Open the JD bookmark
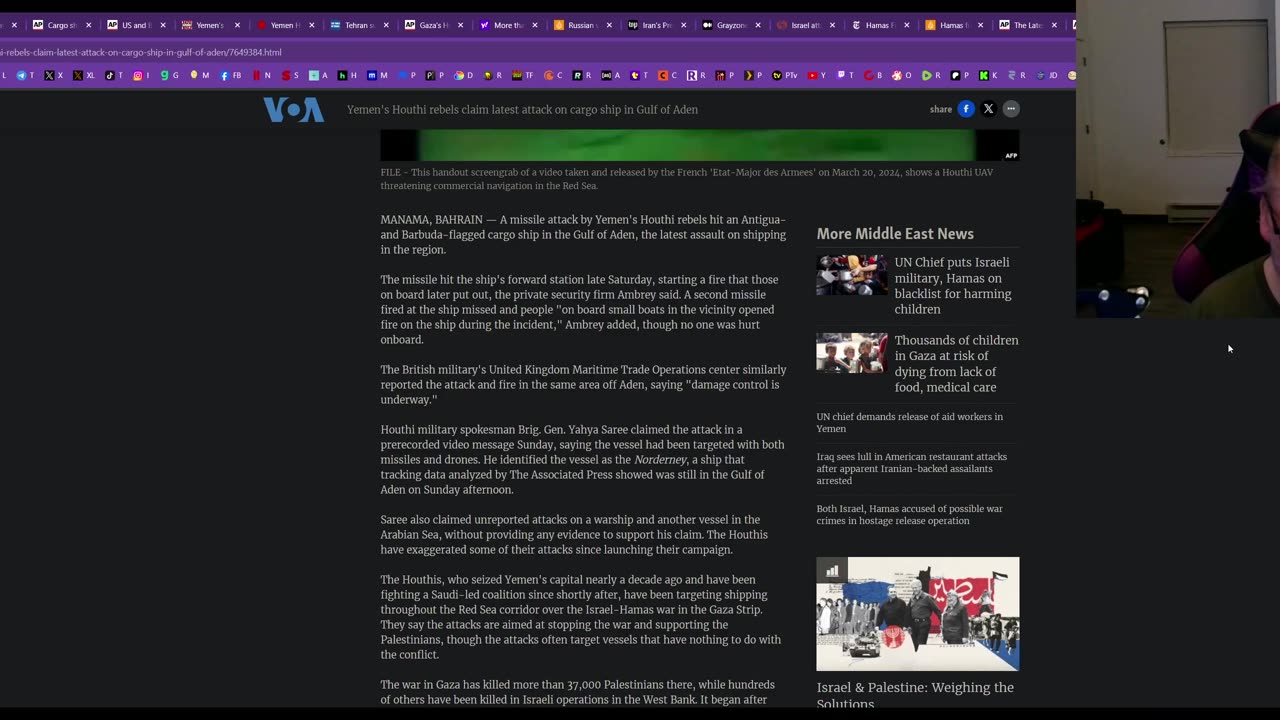The width and height of the screenshot is (1280, 720). [1046, 75]
